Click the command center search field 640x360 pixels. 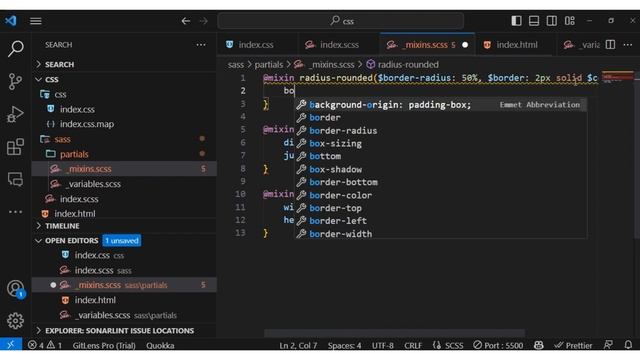(x=341, y=21)
